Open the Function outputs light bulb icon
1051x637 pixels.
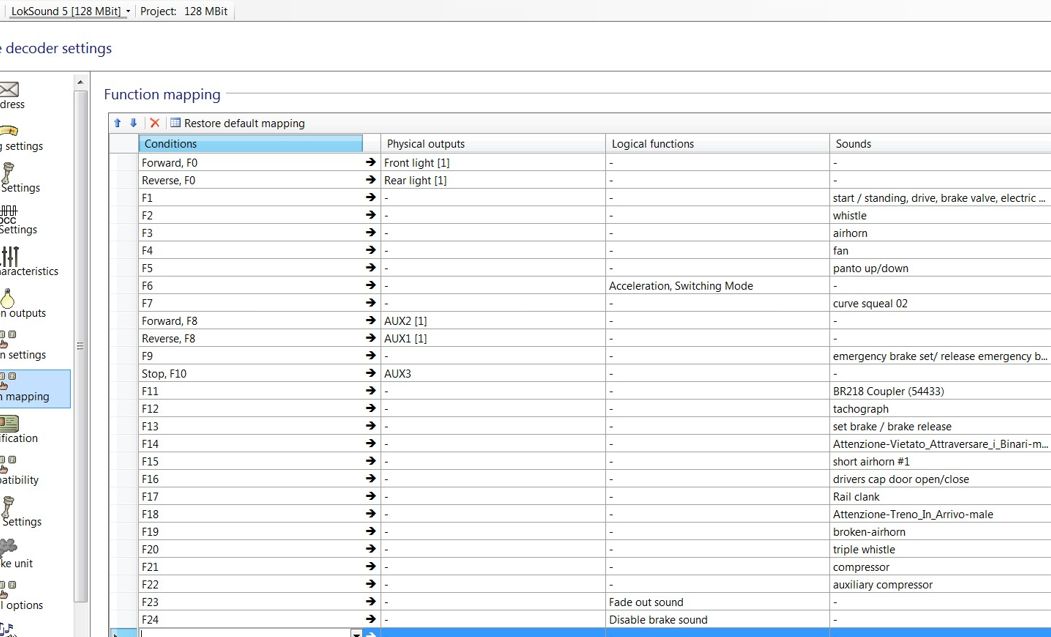[x=9, y=298]
